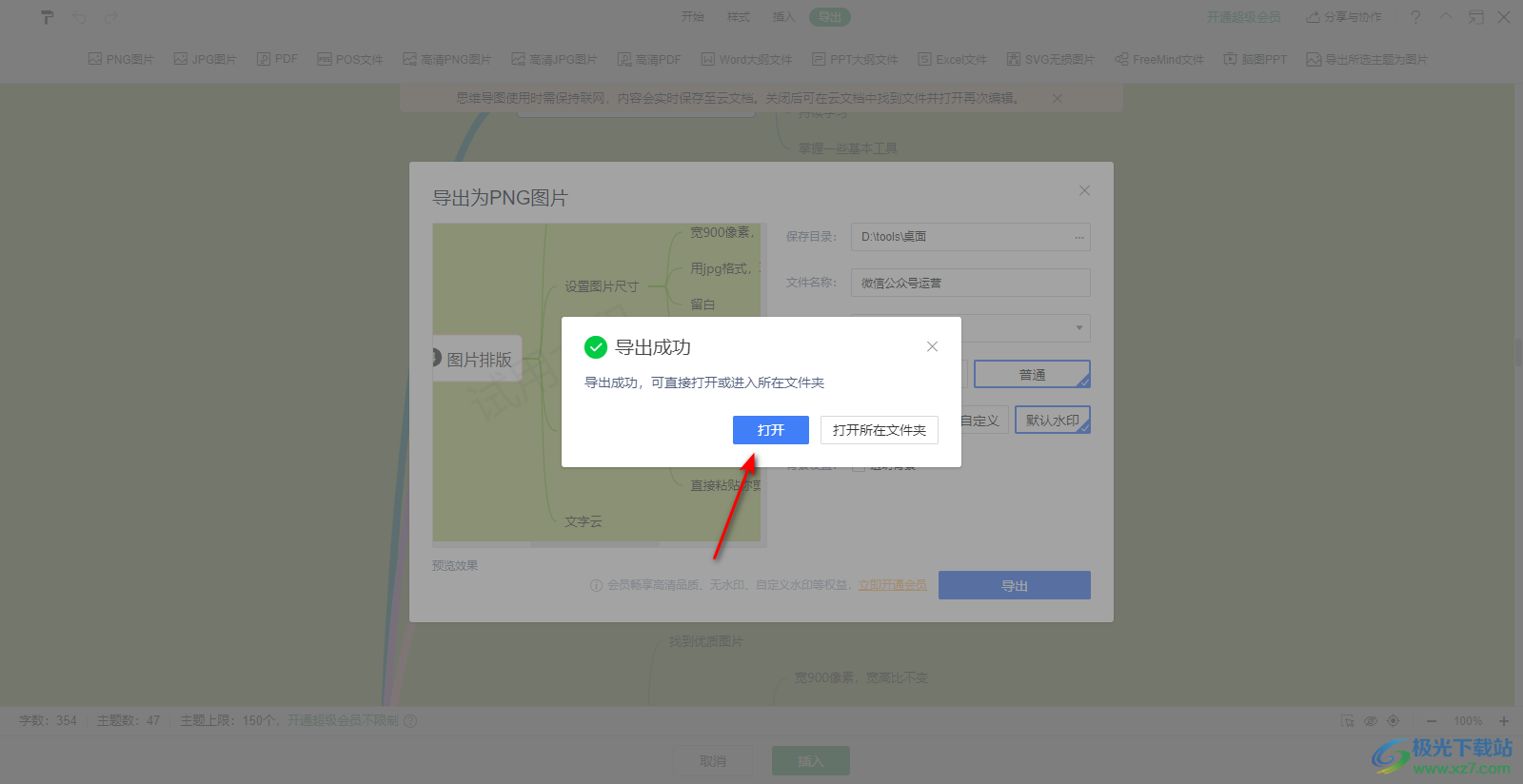Select the 默认水印 watermark option
This screenshot has width=1523, height=784.
(1052, 420)
